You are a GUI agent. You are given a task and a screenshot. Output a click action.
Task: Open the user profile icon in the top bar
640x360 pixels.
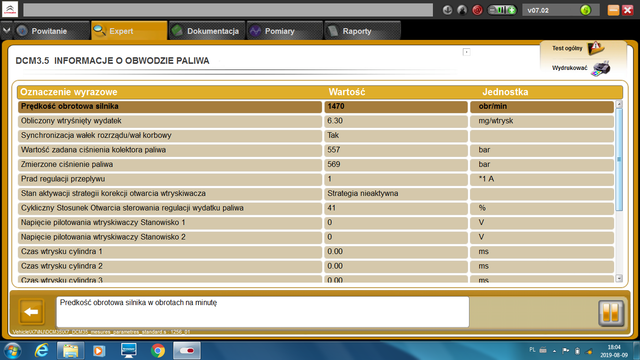462,10
